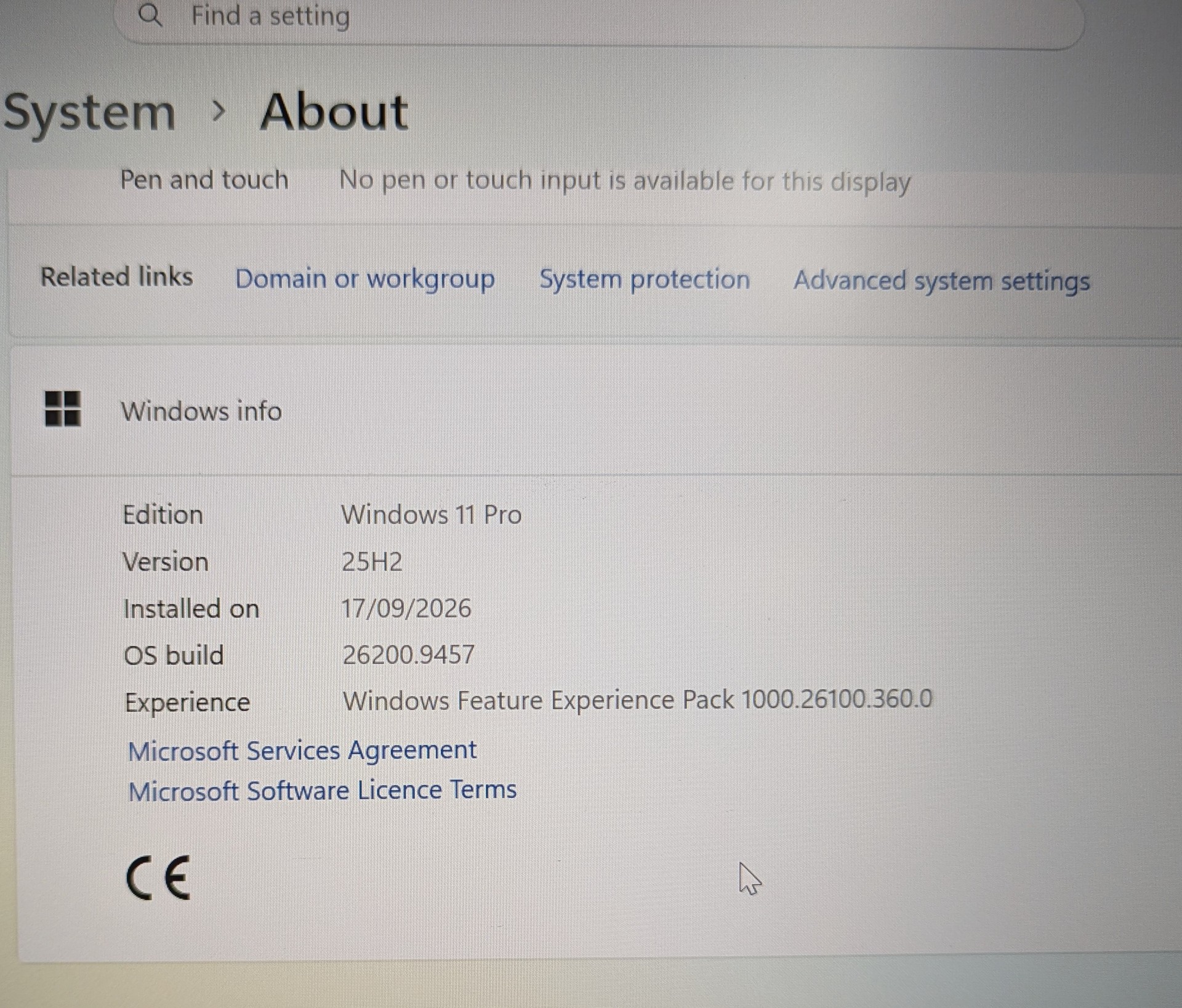Select the Windows 11 Pro edition text
Viewport: 1182px width, 1008px height.
tap(432, 515)
